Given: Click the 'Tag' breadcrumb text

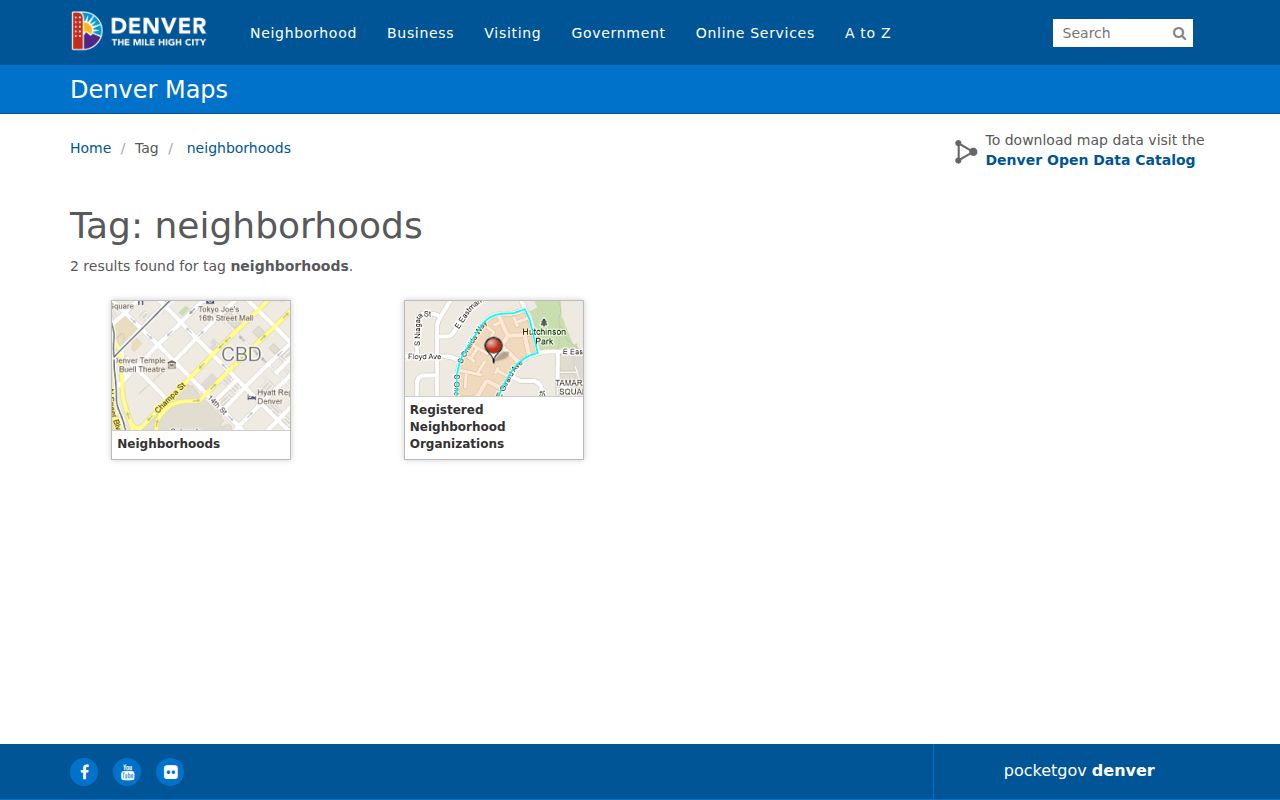Looking at the screenshot, I should pos(147,148).
